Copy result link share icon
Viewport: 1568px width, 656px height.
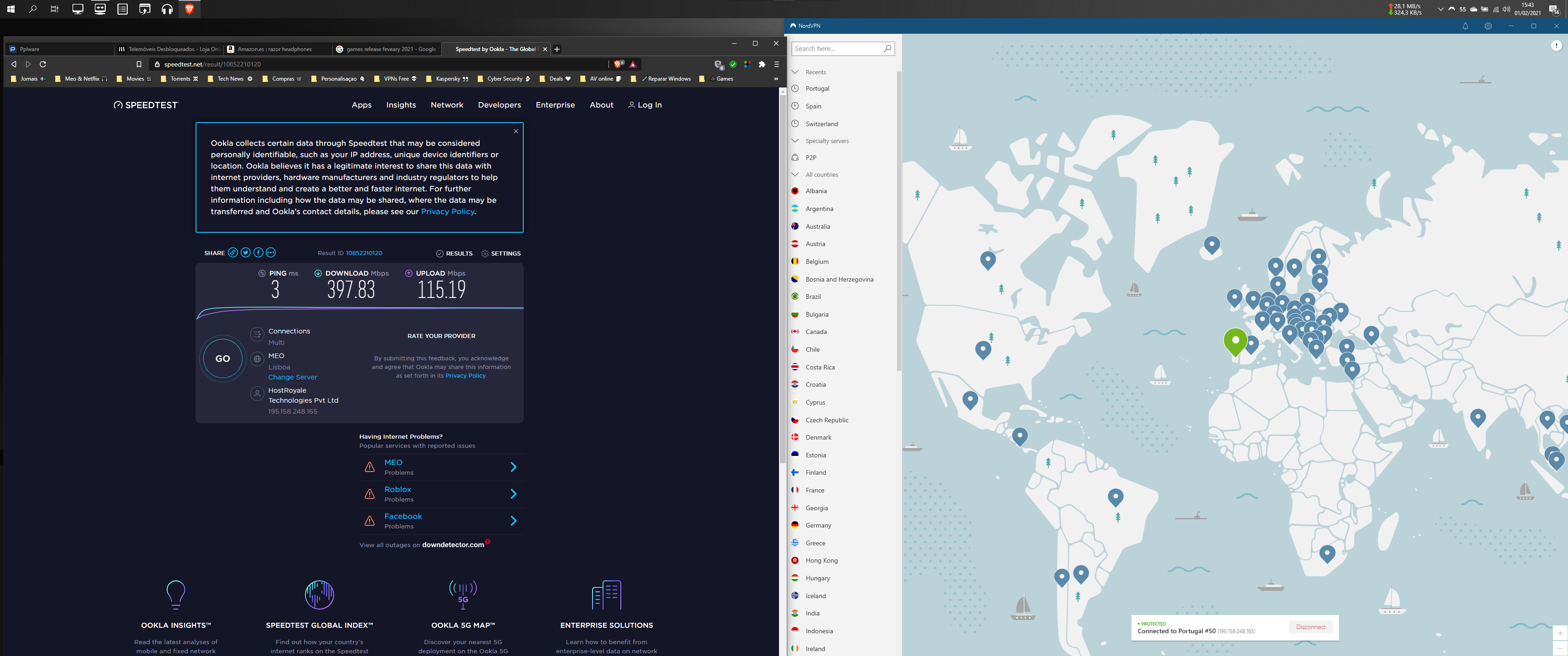[232, 252]
